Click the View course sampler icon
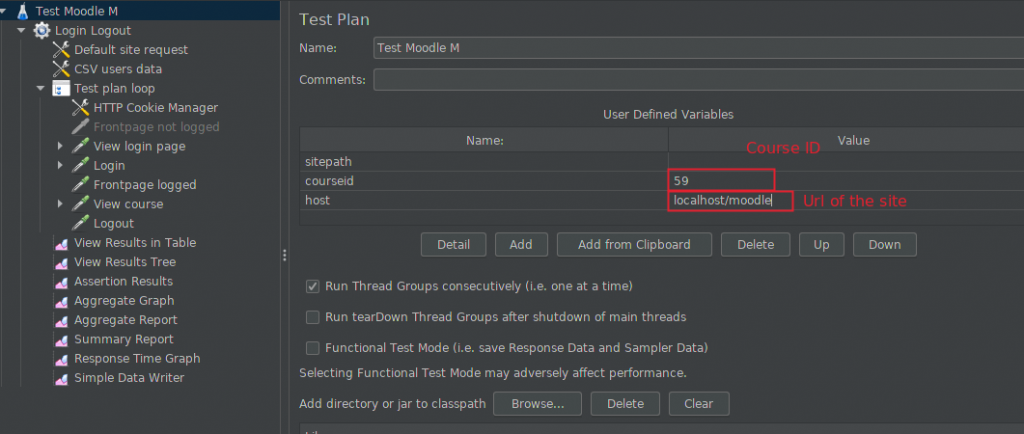The width and height of the screenshot is (1024, 434). 80,204
